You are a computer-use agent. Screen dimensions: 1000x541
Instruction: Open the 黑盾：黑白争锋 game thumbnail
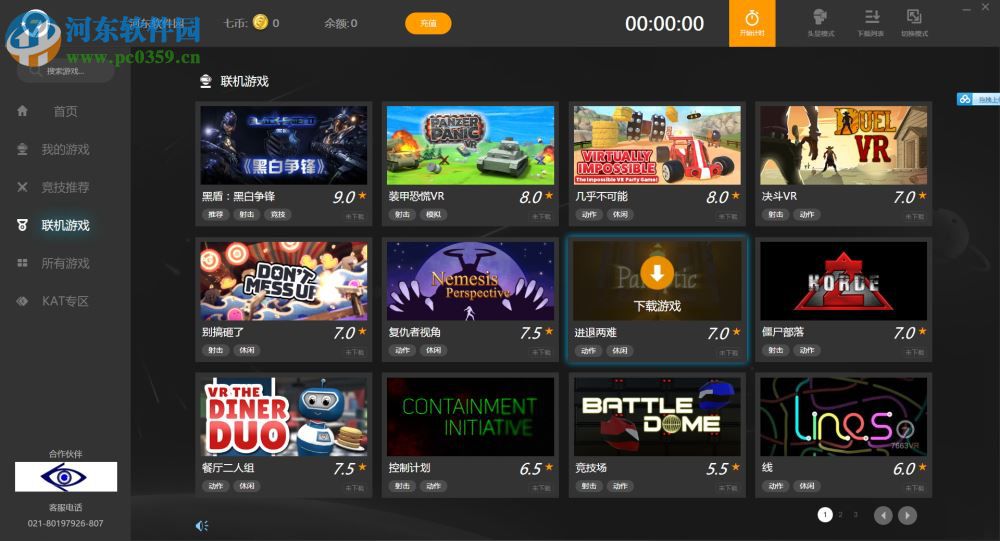point(284,145)
